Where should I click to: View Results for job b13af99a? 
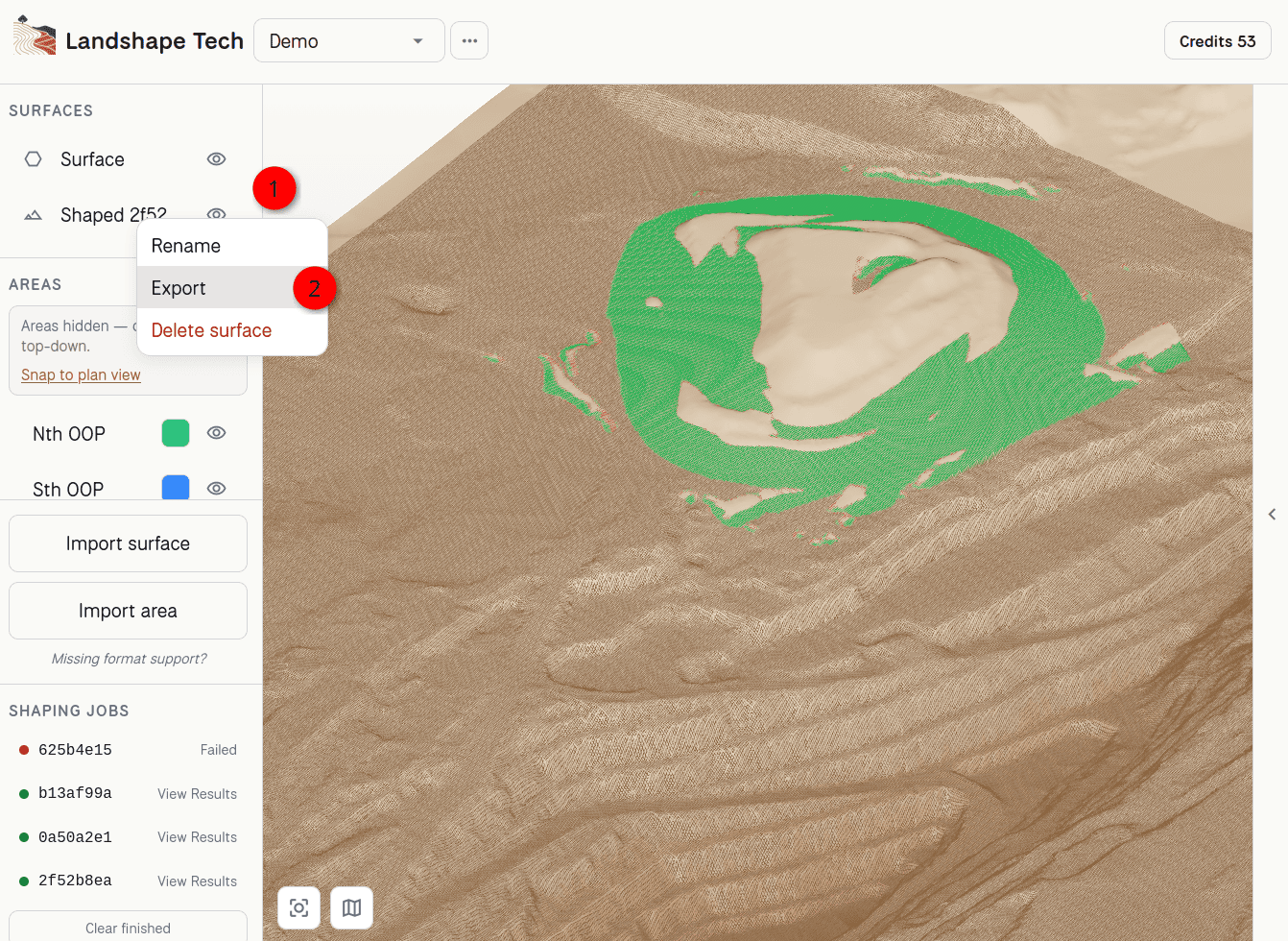pos(197,794)
